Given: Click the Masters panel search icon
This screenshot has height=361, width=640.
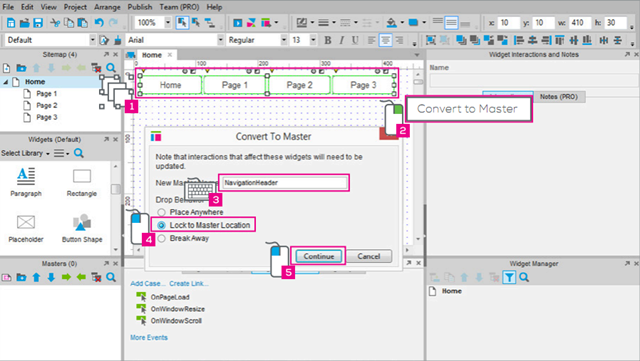Looking at the screenshot, I should coord(111,277).
